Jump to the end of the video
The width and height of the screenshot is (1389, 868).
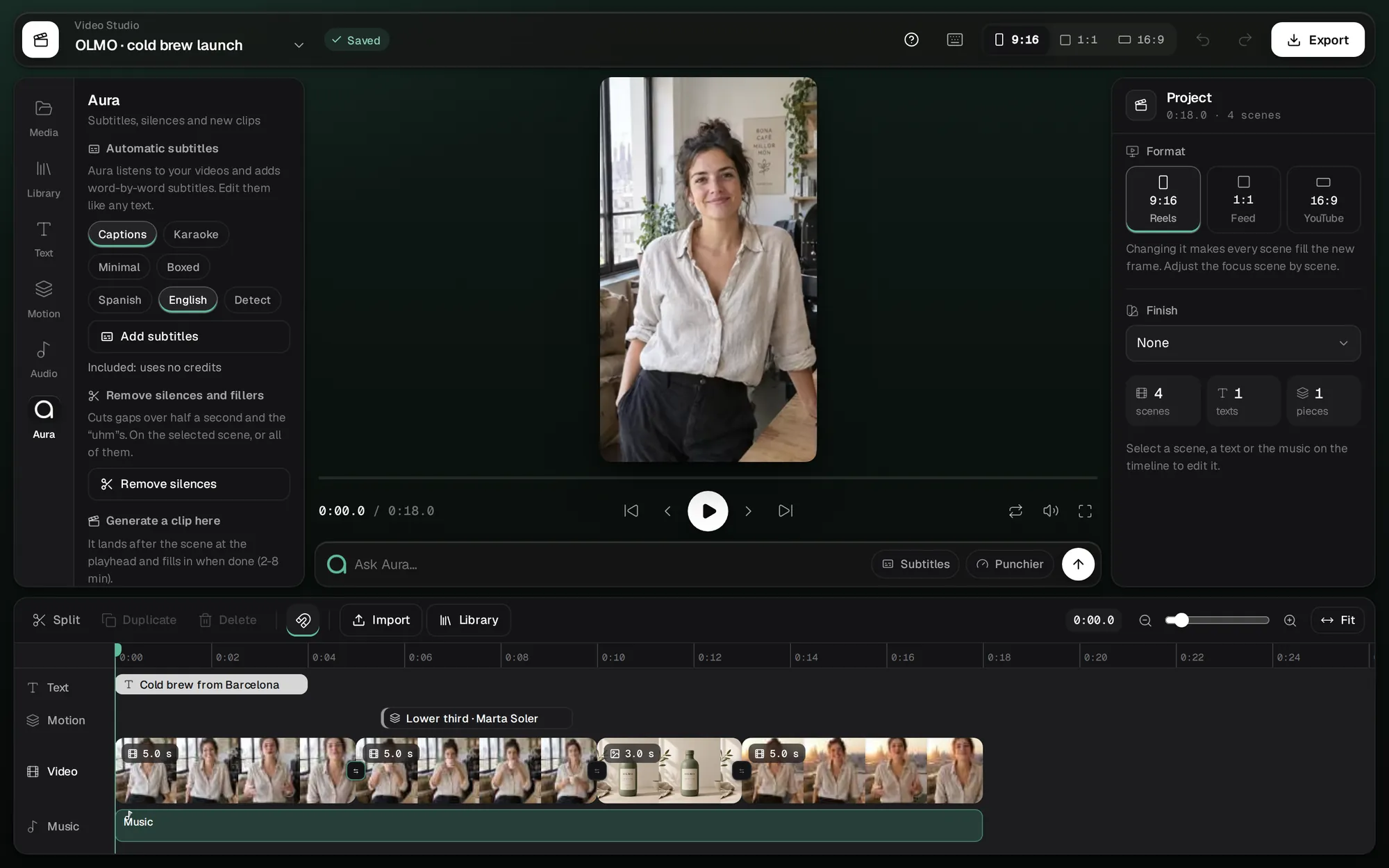tap(785, 511)
